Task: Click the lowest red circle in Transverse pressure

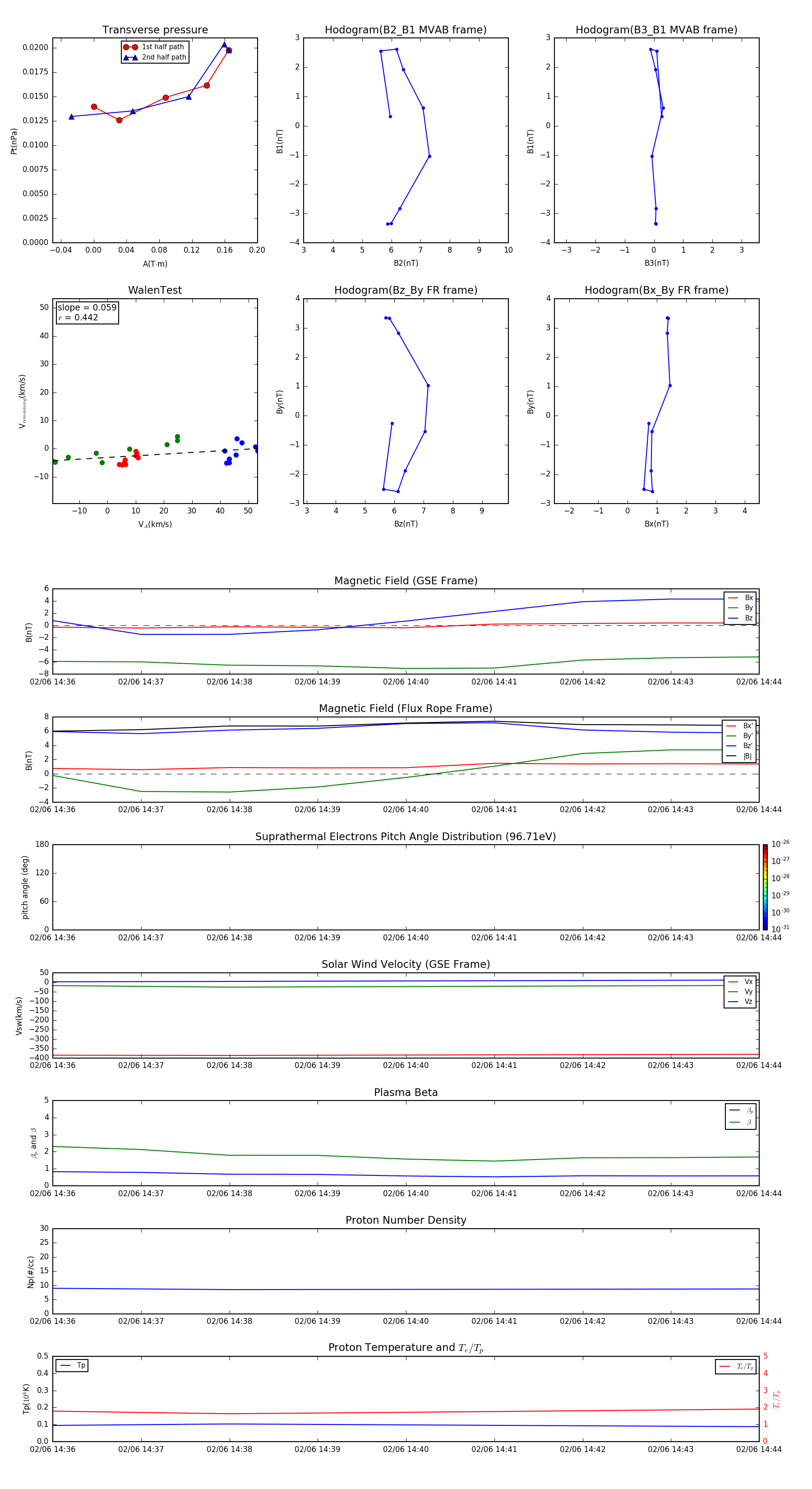Action: pos(119,120)
